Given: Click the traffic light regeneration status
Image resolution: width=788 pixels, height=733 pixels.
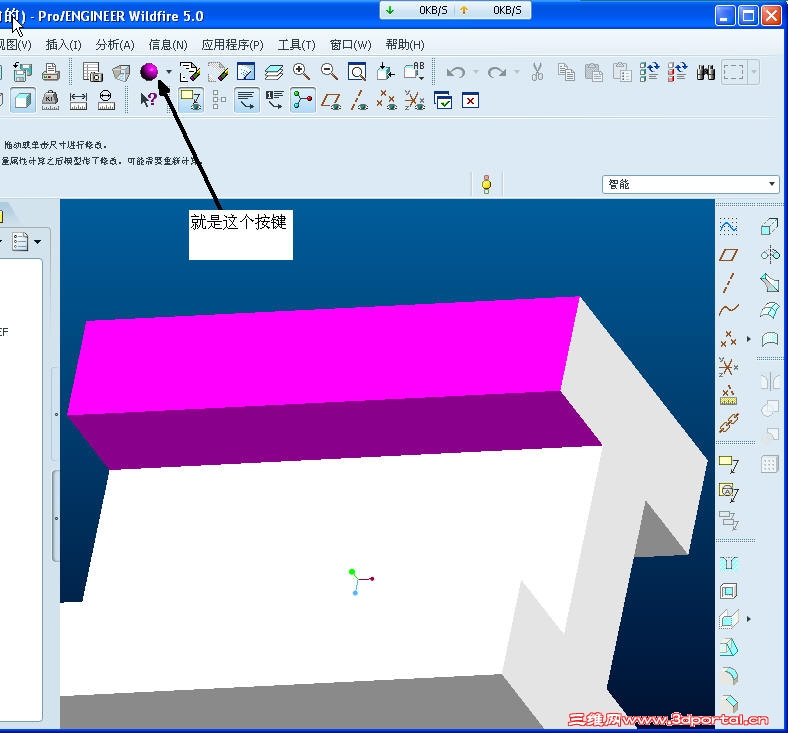Looking at the screenshot, I should 486,184.
